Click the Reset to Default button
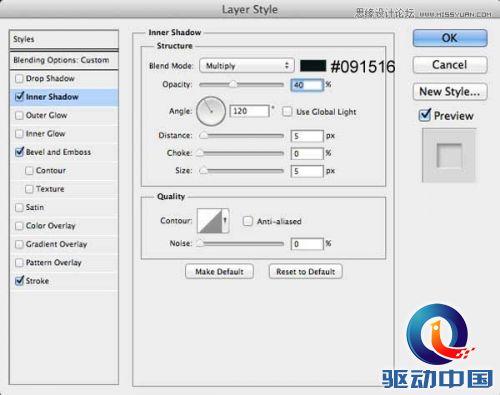 pos(305,272)
